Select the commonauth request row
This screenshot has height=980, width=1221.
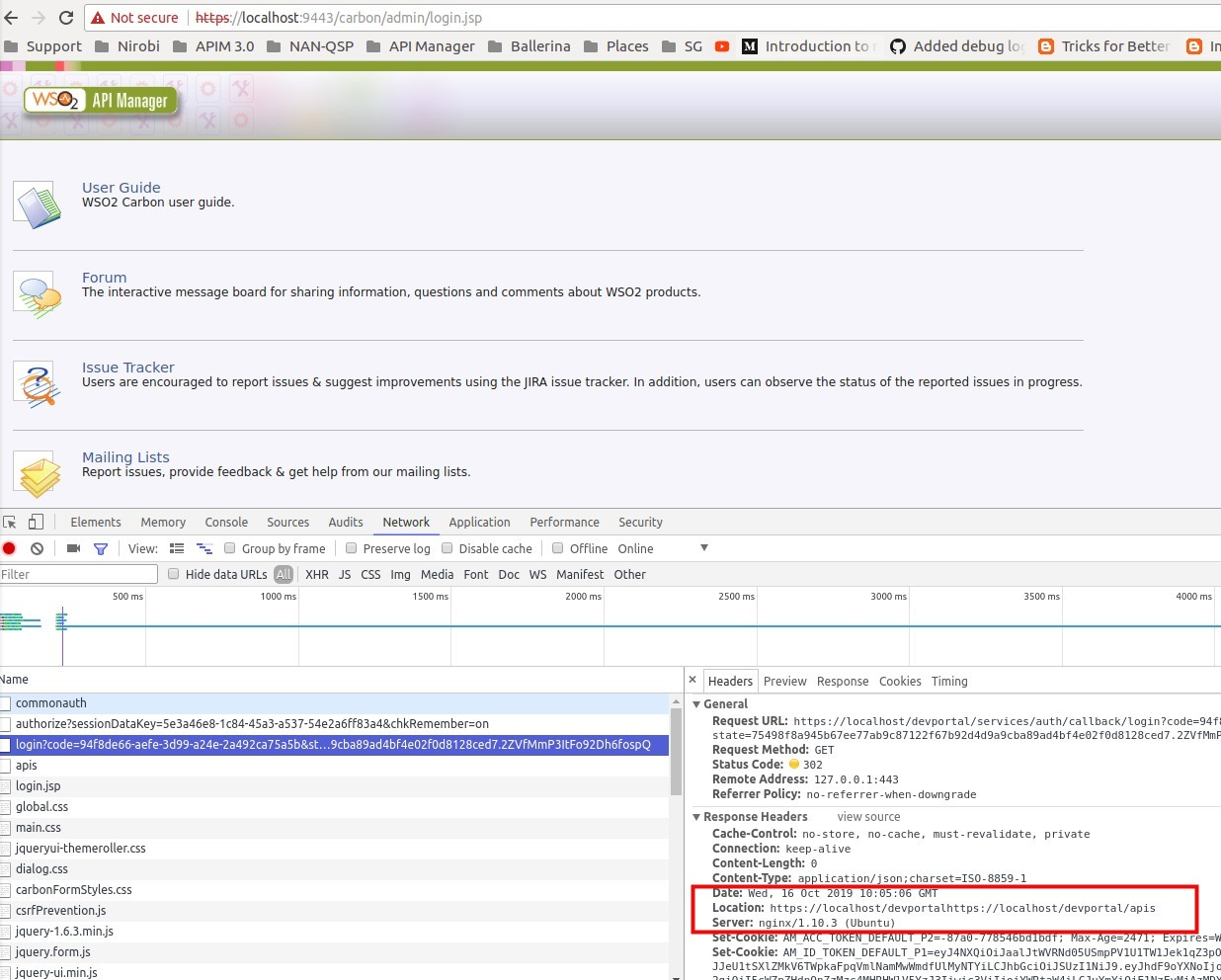(x=335, y=703)
